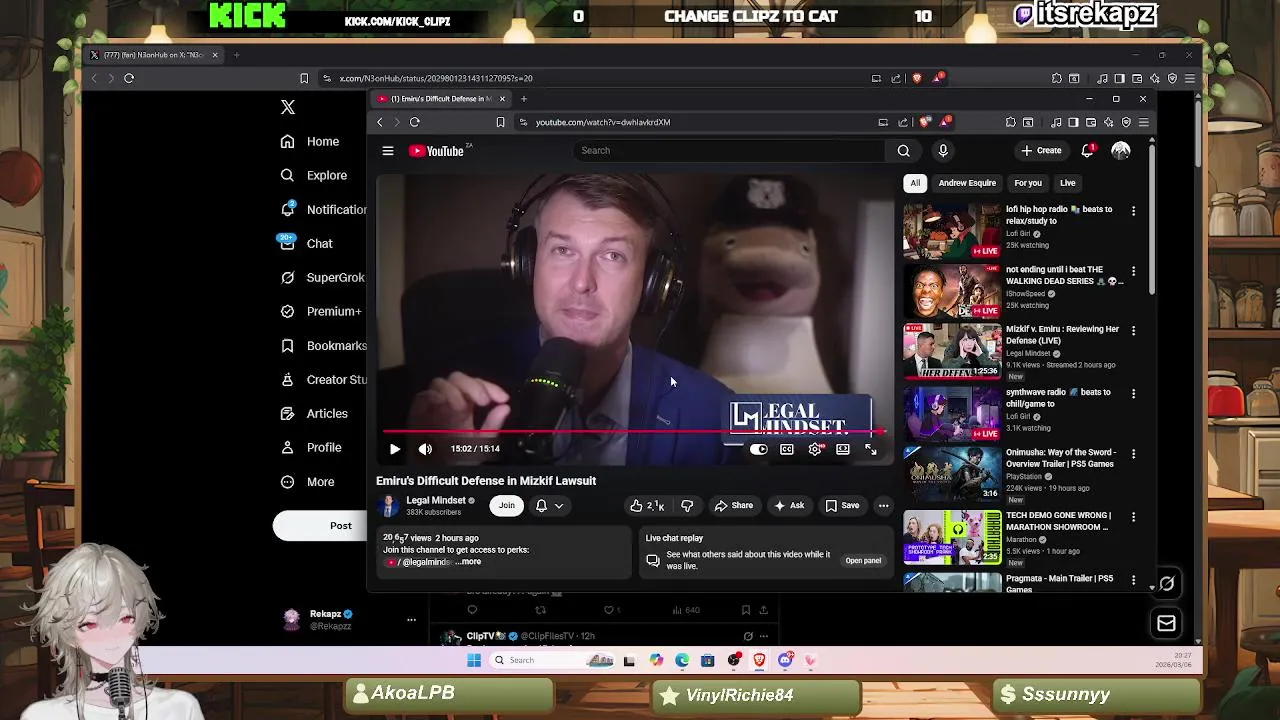Viewport: 1280px width, 720px height.
Task: Share the video via Share button
Action: (x=733, y=506)
